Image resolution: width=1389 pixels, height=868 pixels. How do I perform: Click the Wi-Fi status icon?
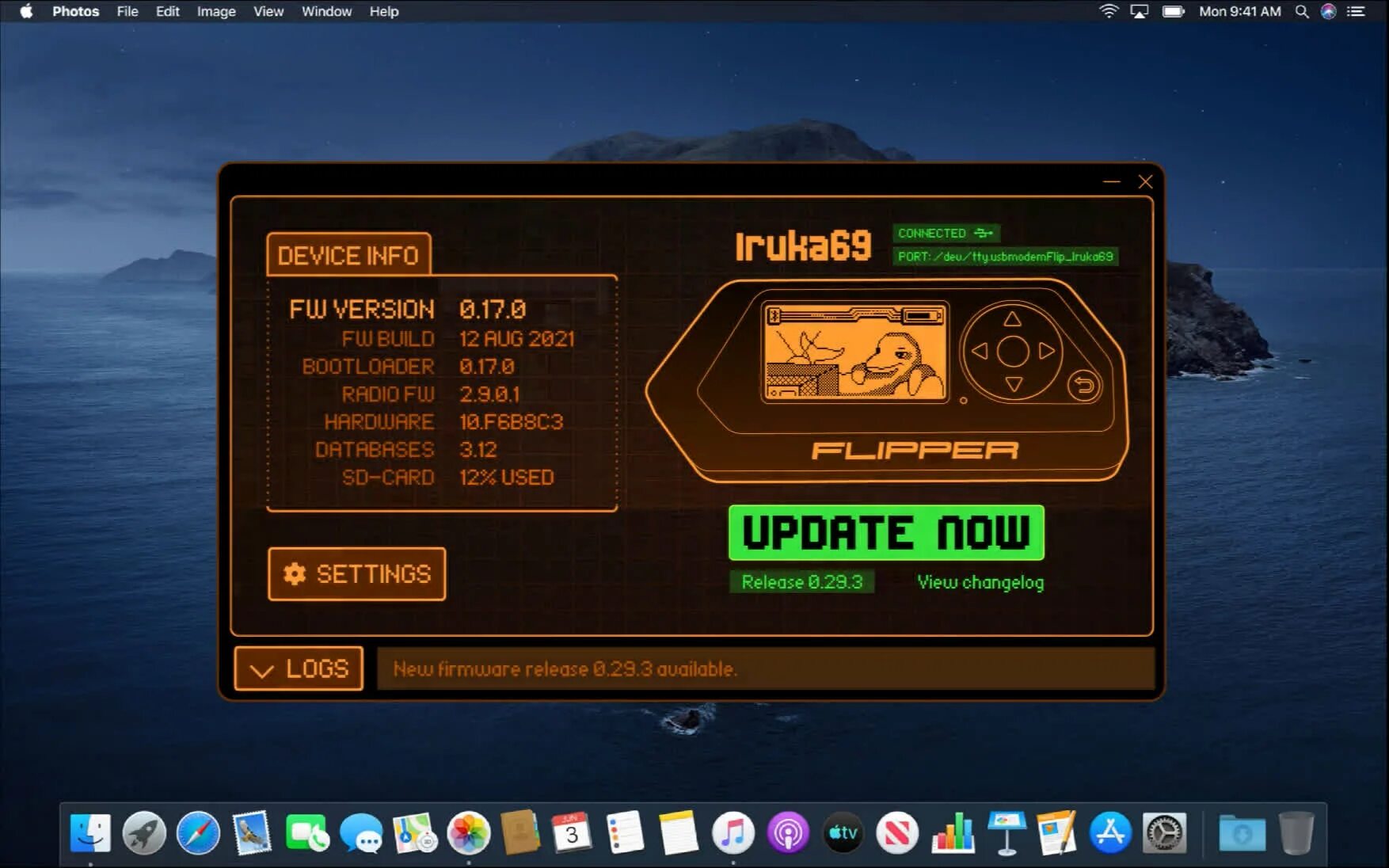pos(1109,11)
